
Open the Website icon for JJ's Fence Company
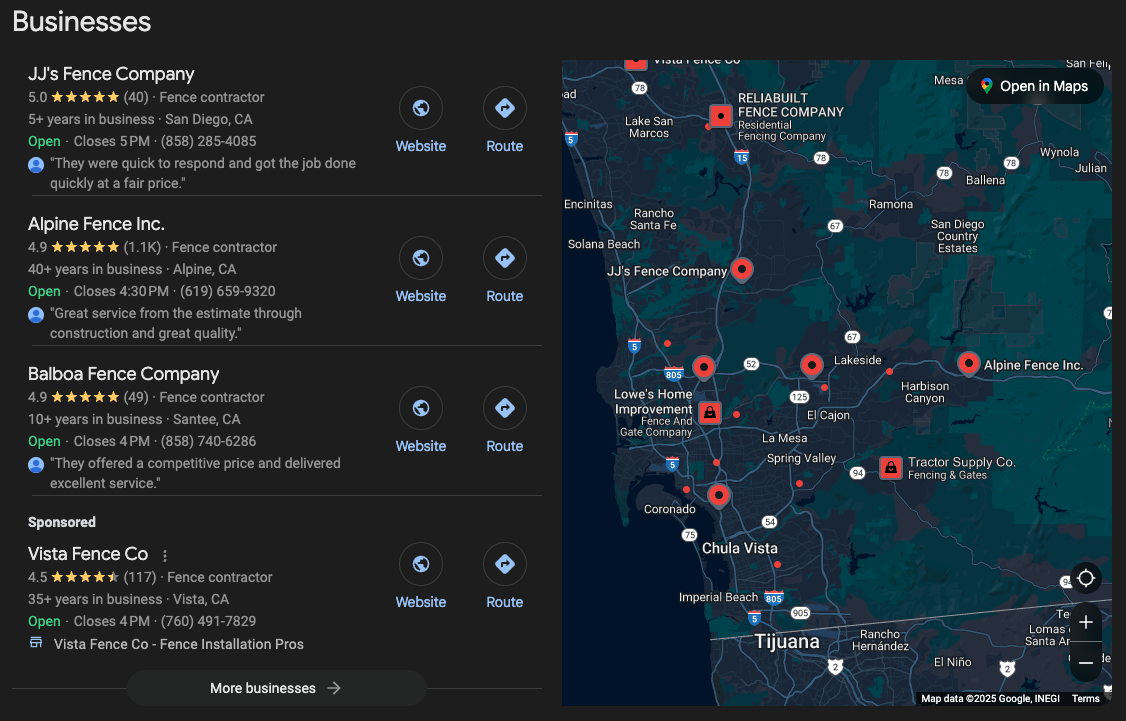click(x=420, y=107)
